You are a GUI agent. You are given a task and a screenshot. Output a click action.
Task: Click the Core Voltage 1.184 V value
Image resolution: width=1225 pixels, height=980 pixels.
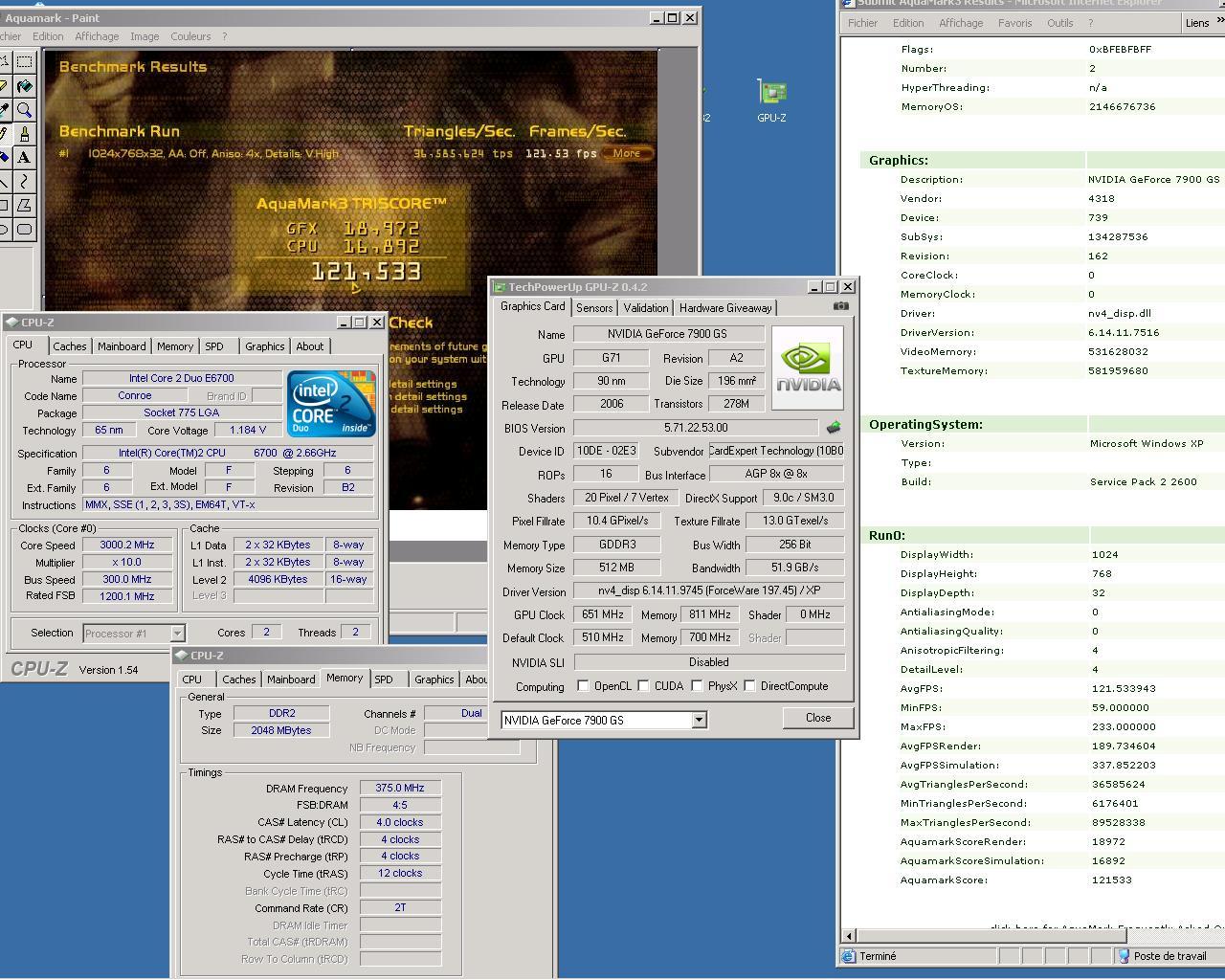coord(248,430)
